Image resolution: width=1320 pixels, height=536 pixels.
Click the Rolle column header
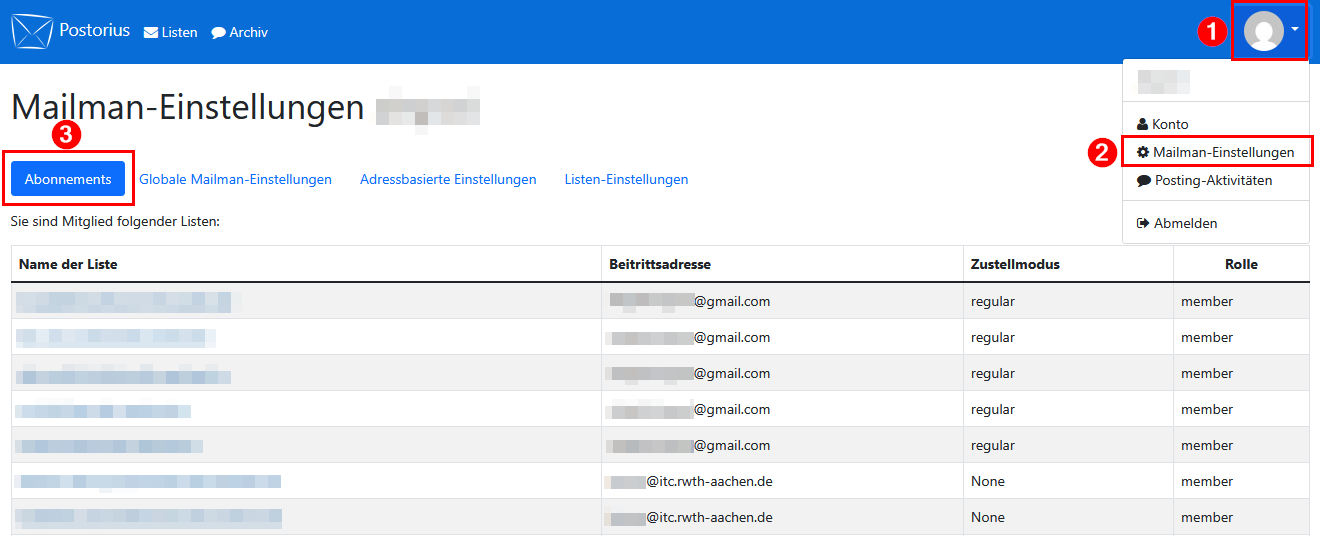[x=1241, y=264]
